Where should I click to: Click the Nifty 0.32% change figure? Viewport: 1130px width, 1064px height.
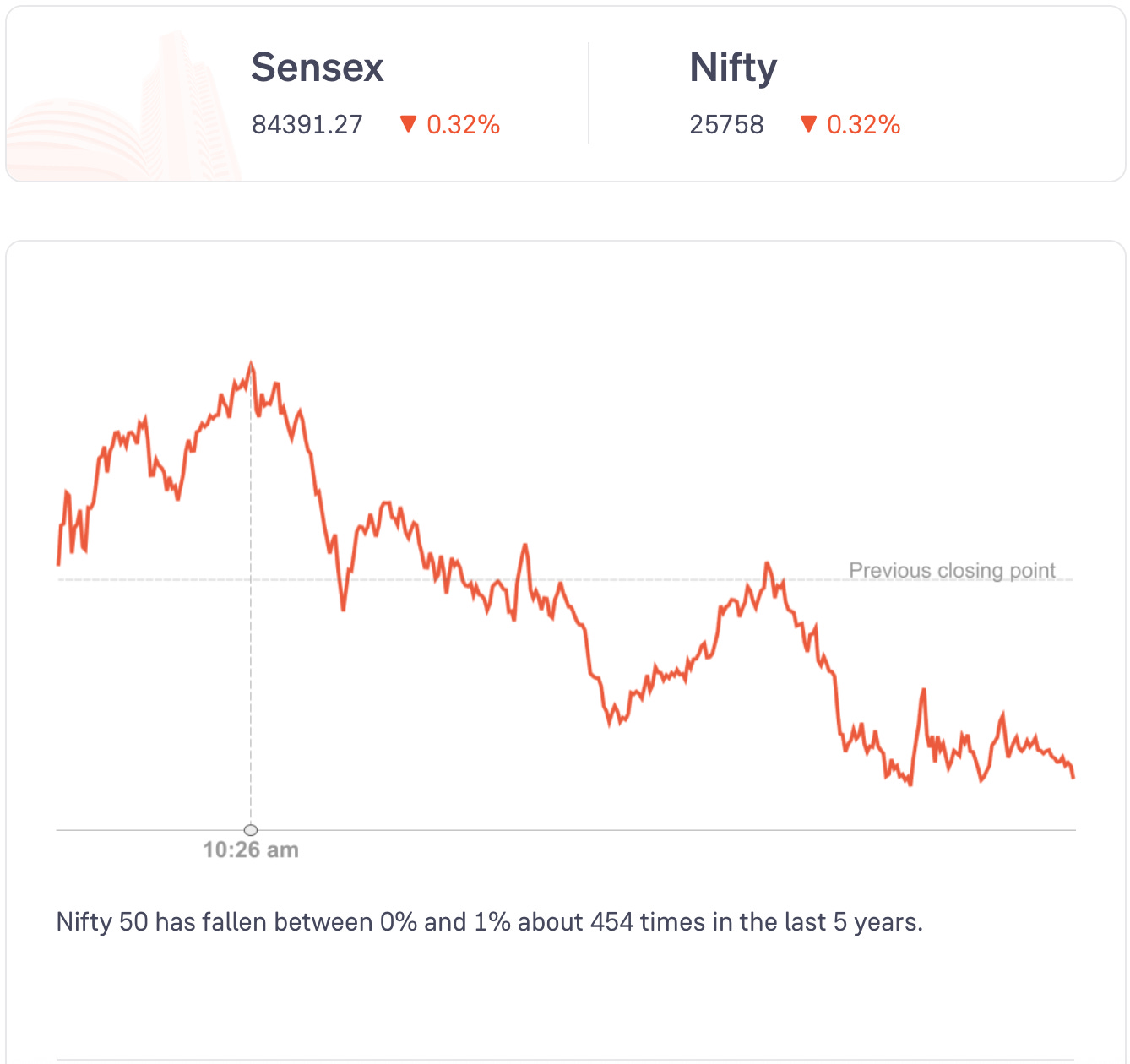point(863,125)
